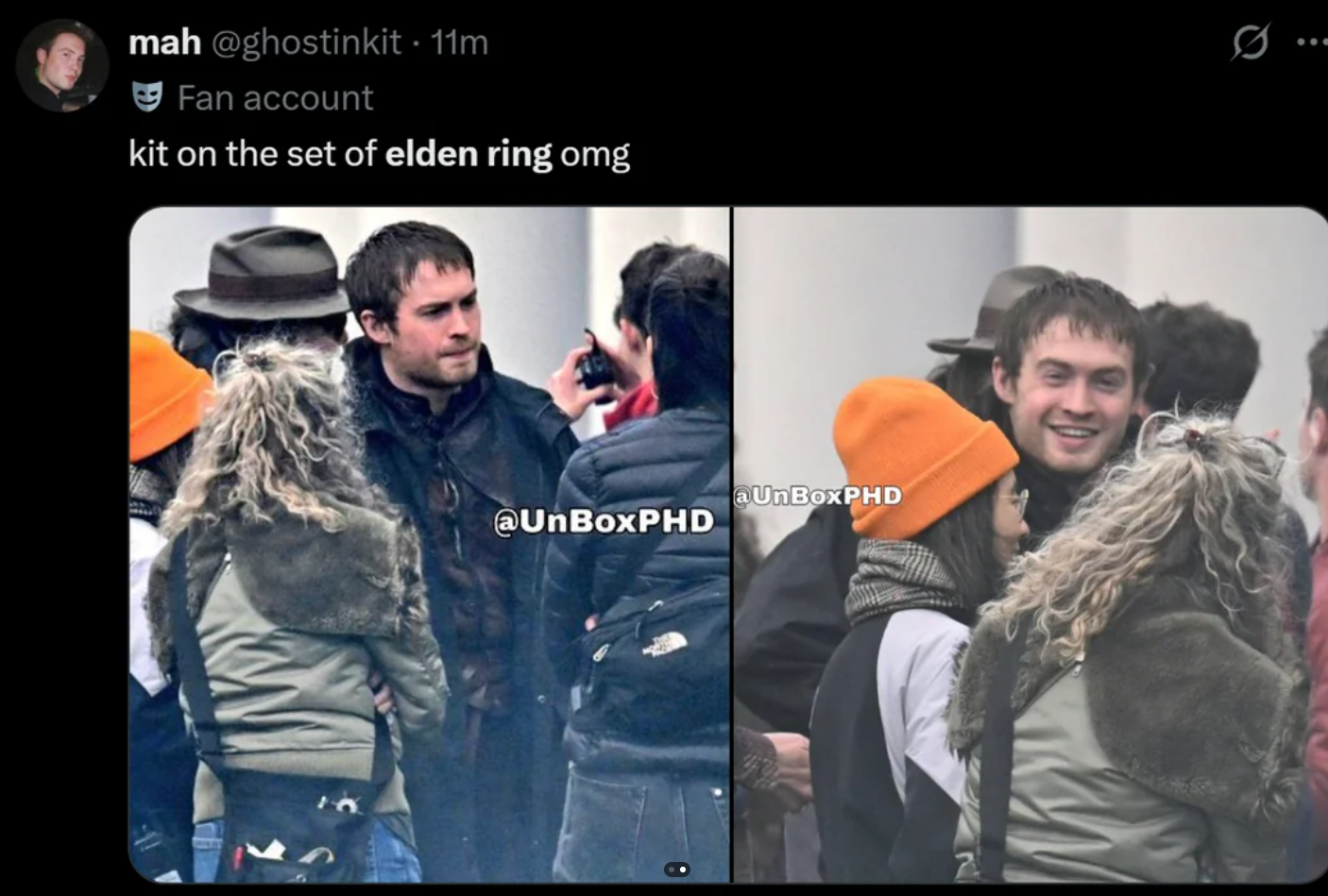1328x896 pixels.
Task: Open the right photo of smiling man
Action: (1030, 545)
